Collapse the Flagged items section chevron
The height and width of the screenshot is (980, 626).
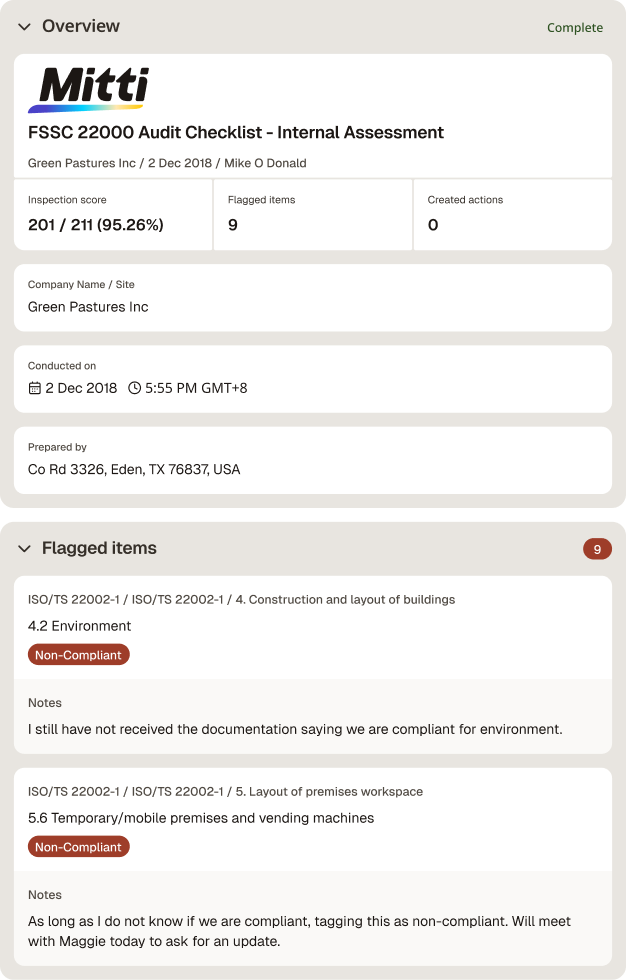(x=24, y=549)
